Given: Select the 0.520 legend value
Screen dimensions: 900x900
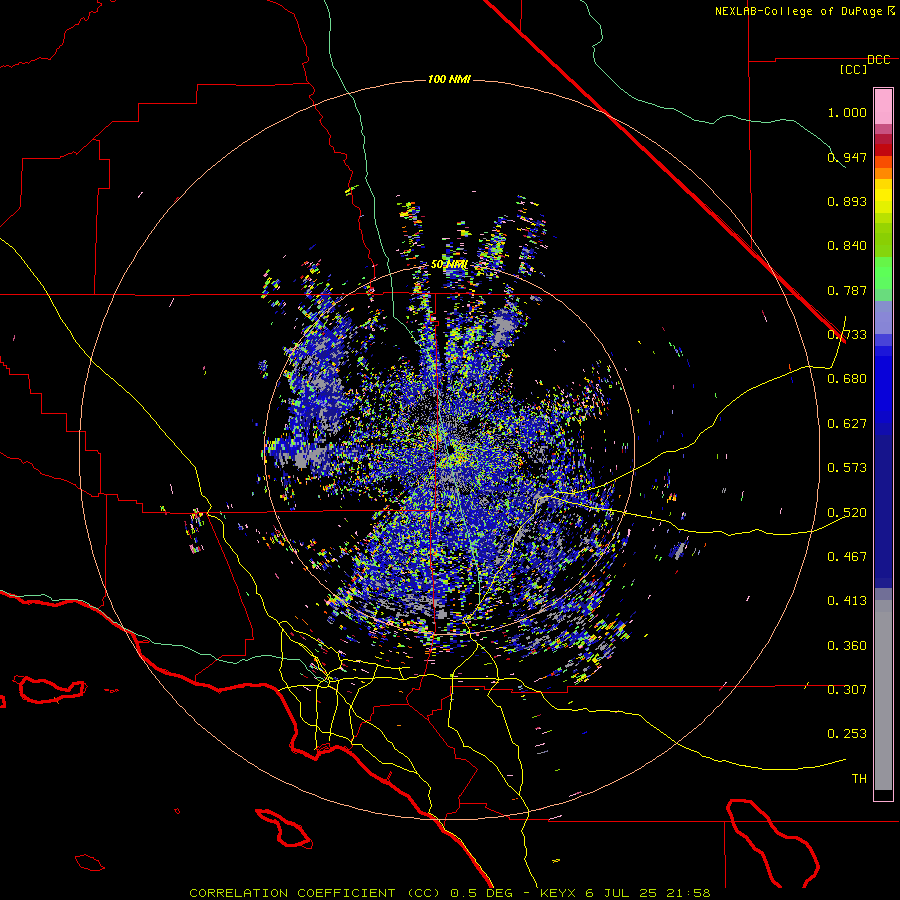Looking at the screenshot, I should coord(847,513).
